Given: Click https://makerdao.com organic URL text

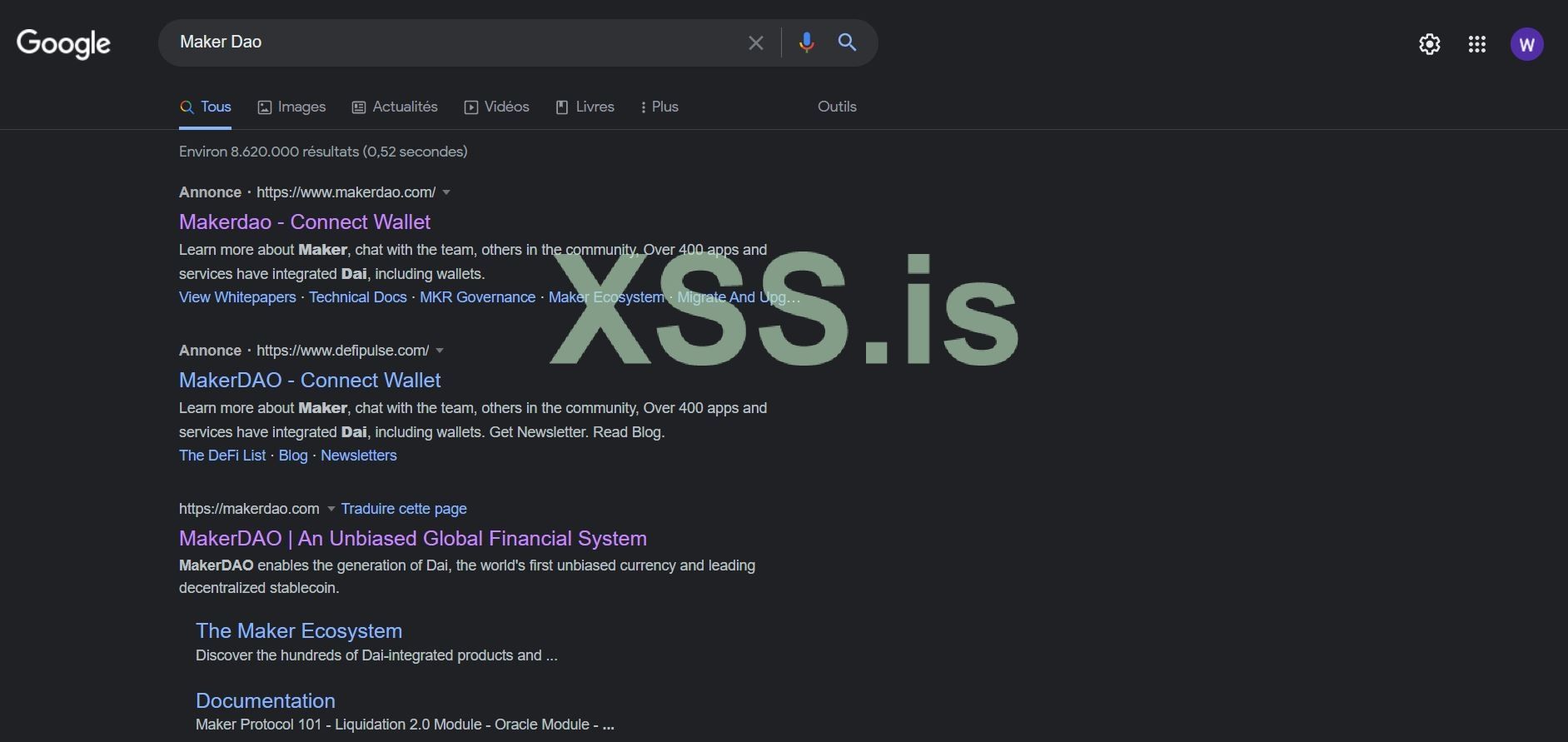Looking at the screenshot, I should point(249,509).
